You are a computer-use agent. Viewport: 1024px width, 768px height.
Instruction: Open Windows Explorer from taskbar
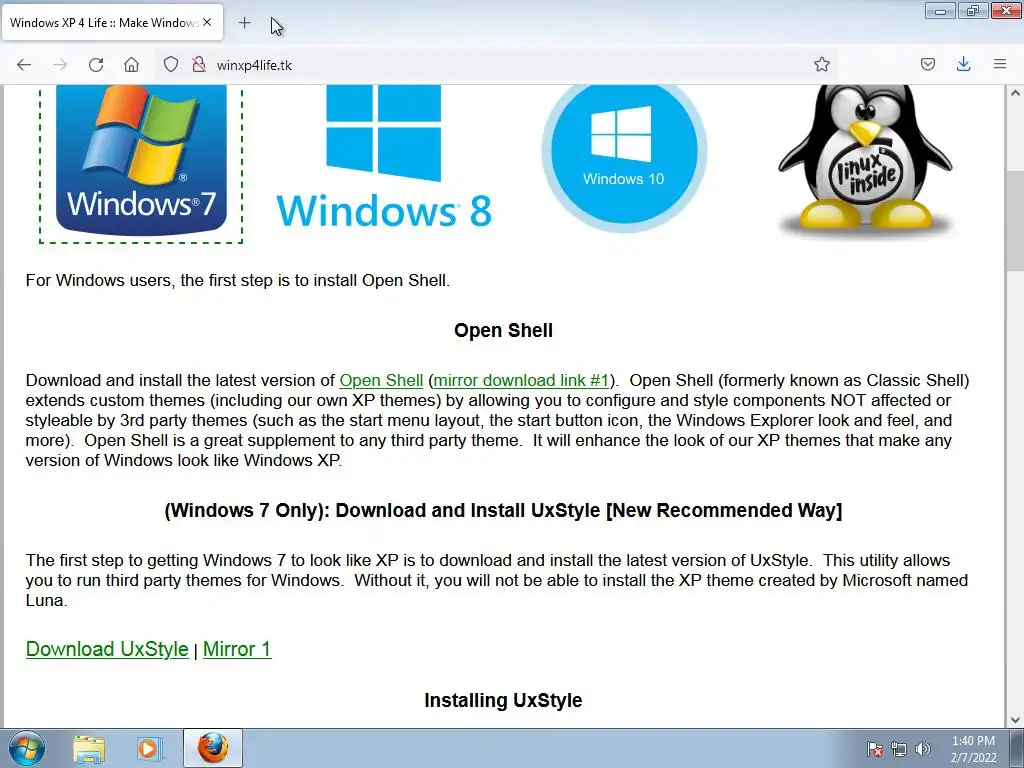89,748
